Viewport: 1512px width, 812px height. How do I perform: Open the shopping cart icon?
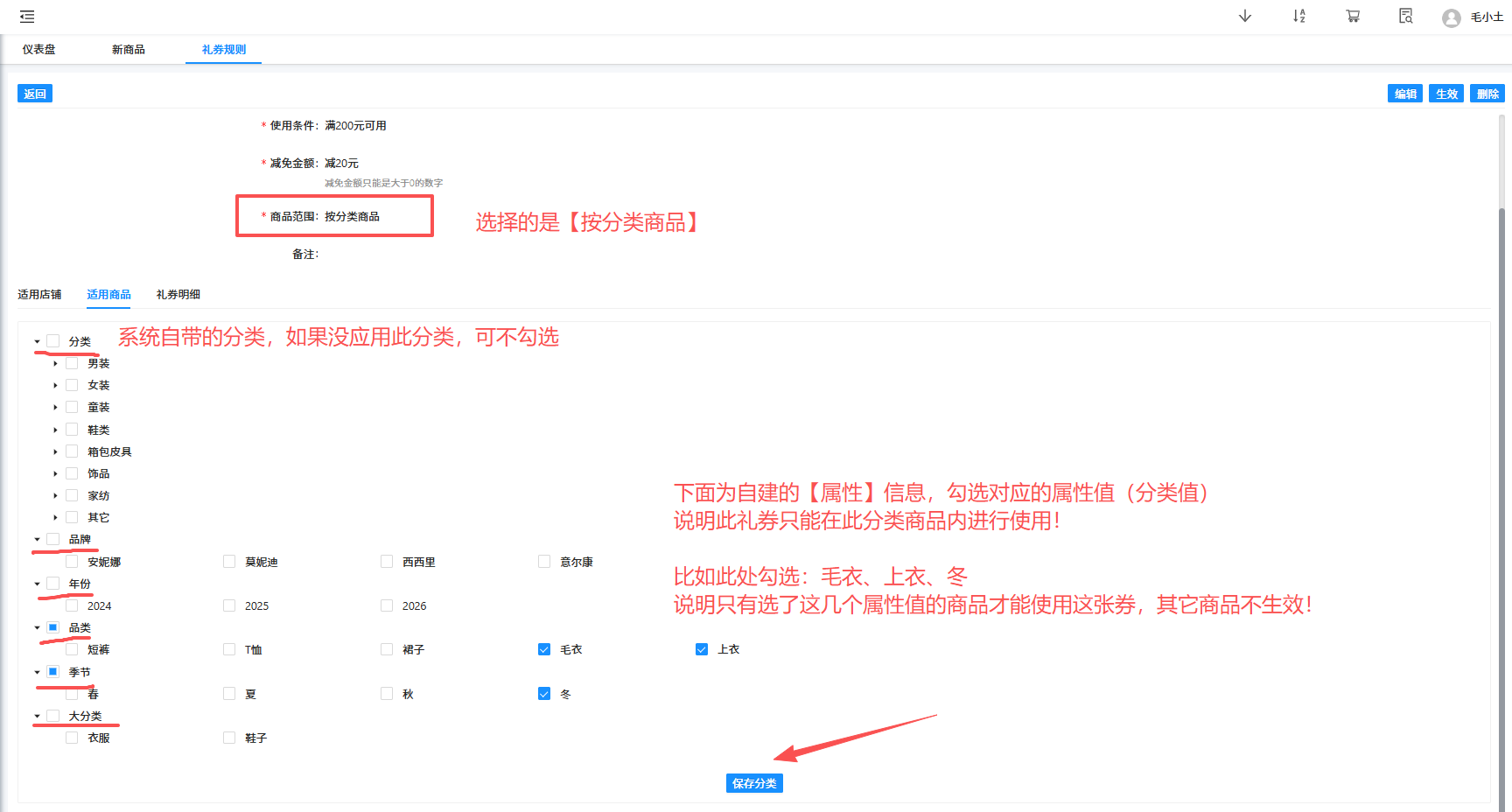coord(1353,17)
